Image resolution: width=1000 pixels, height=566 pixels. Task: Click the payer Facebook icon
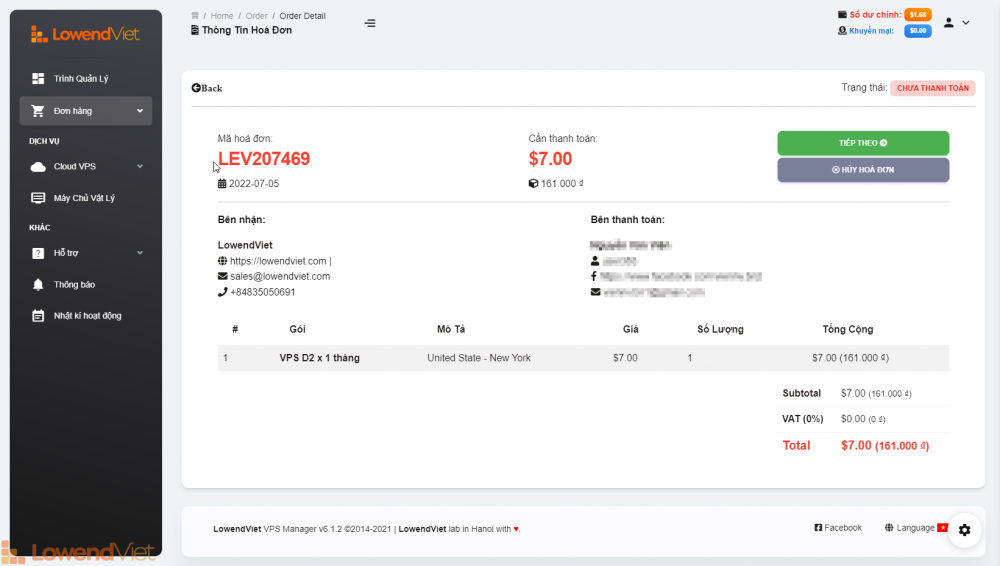coord(594,276)
